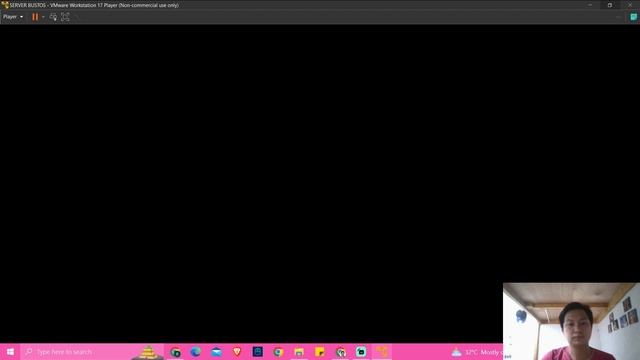Send Ctrl+Alt+Del to the virtual machine
Screen dimensions: 640x360
53,17
